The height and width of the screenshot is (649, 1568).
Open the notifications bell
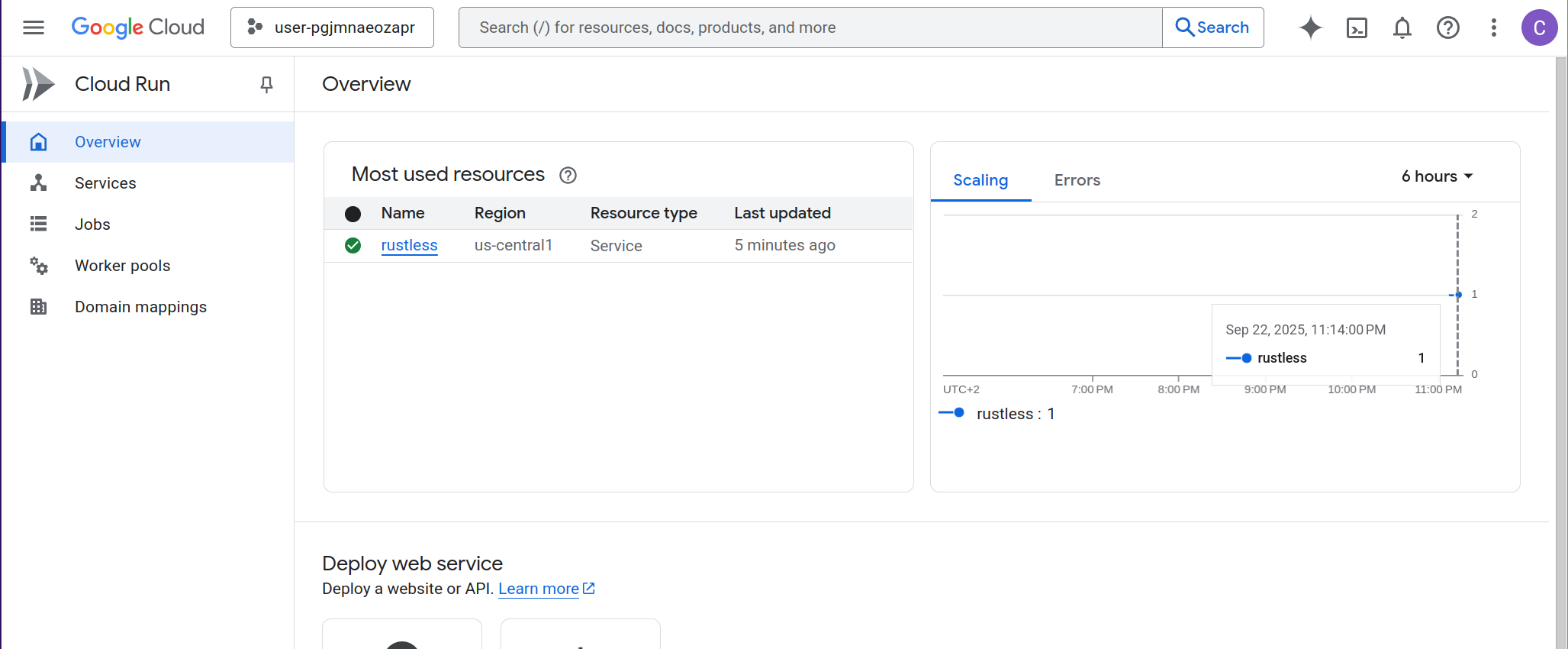[x=1402, y=27]
